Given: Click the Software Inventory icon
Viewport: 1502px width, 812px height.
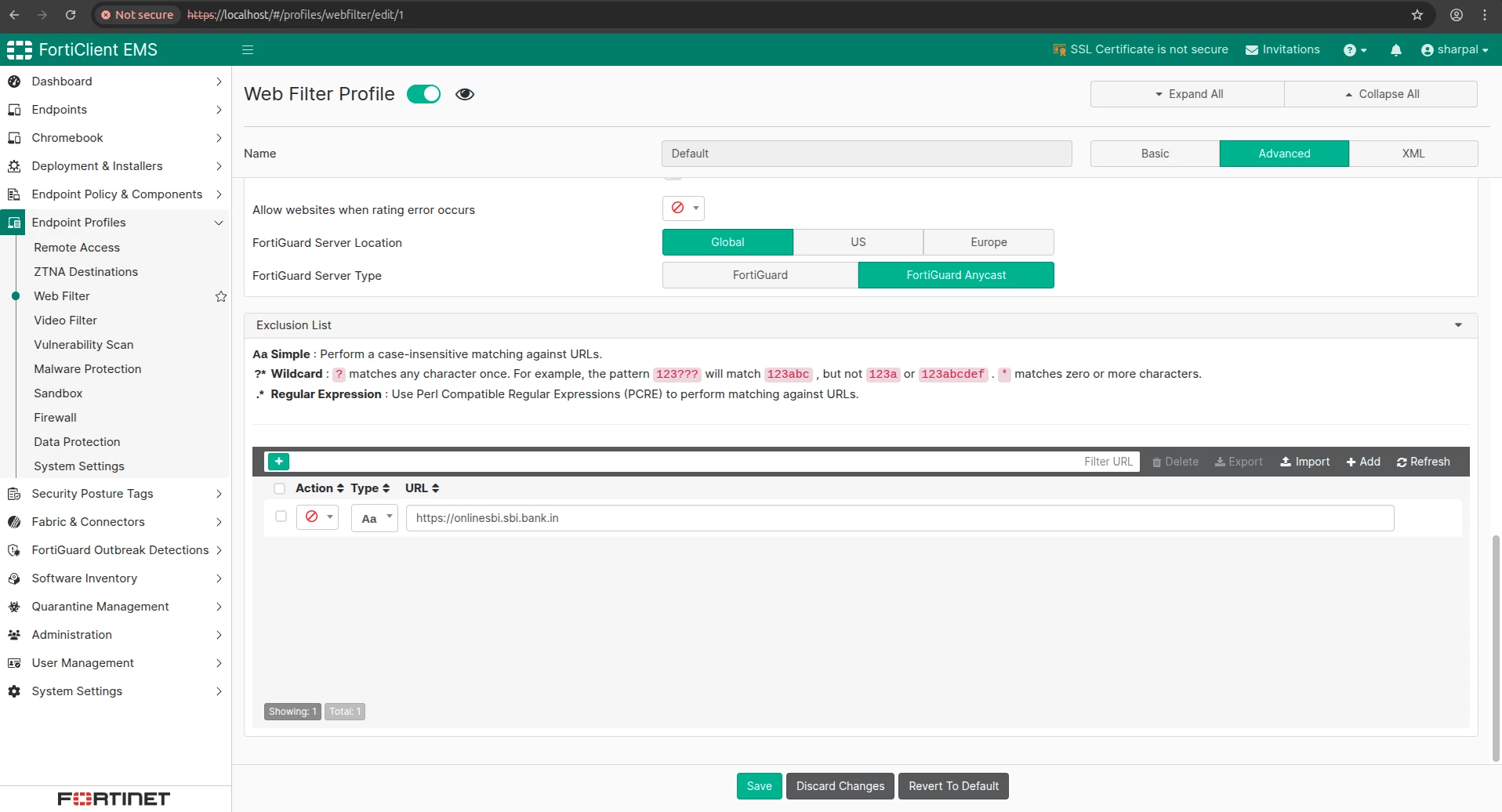Looking at the screenshot, I should point(14,578).
